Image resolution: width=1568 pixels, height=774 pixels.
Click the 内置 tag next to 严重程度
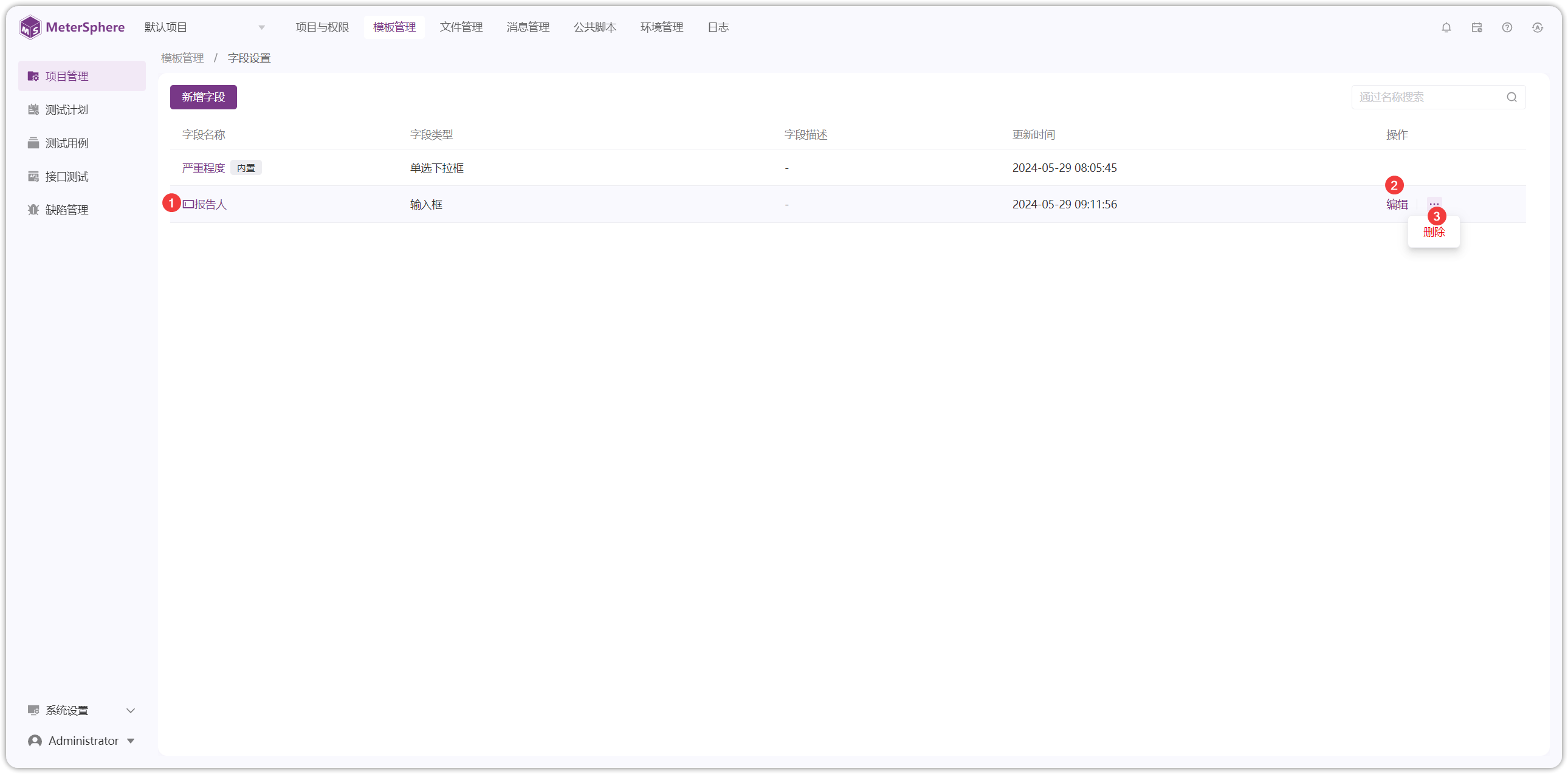[x=246, y=168]
